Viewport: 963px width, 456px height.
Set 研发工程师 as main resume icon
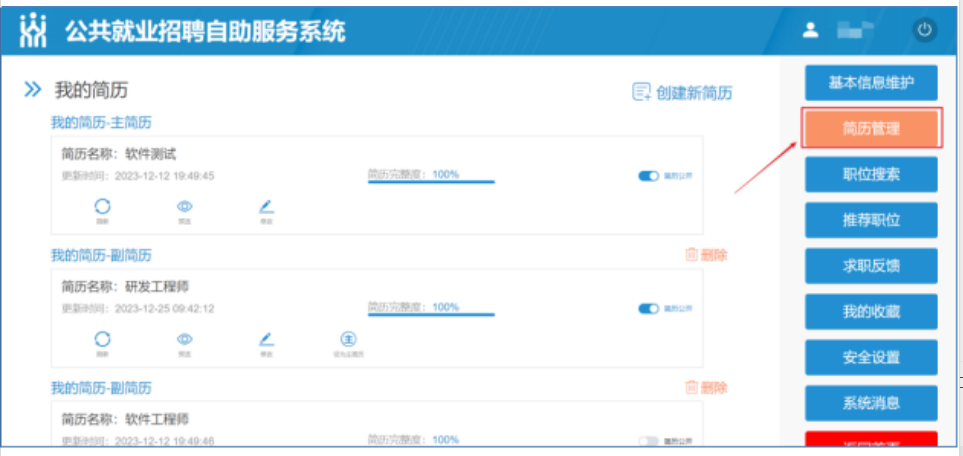pos(349,340)
